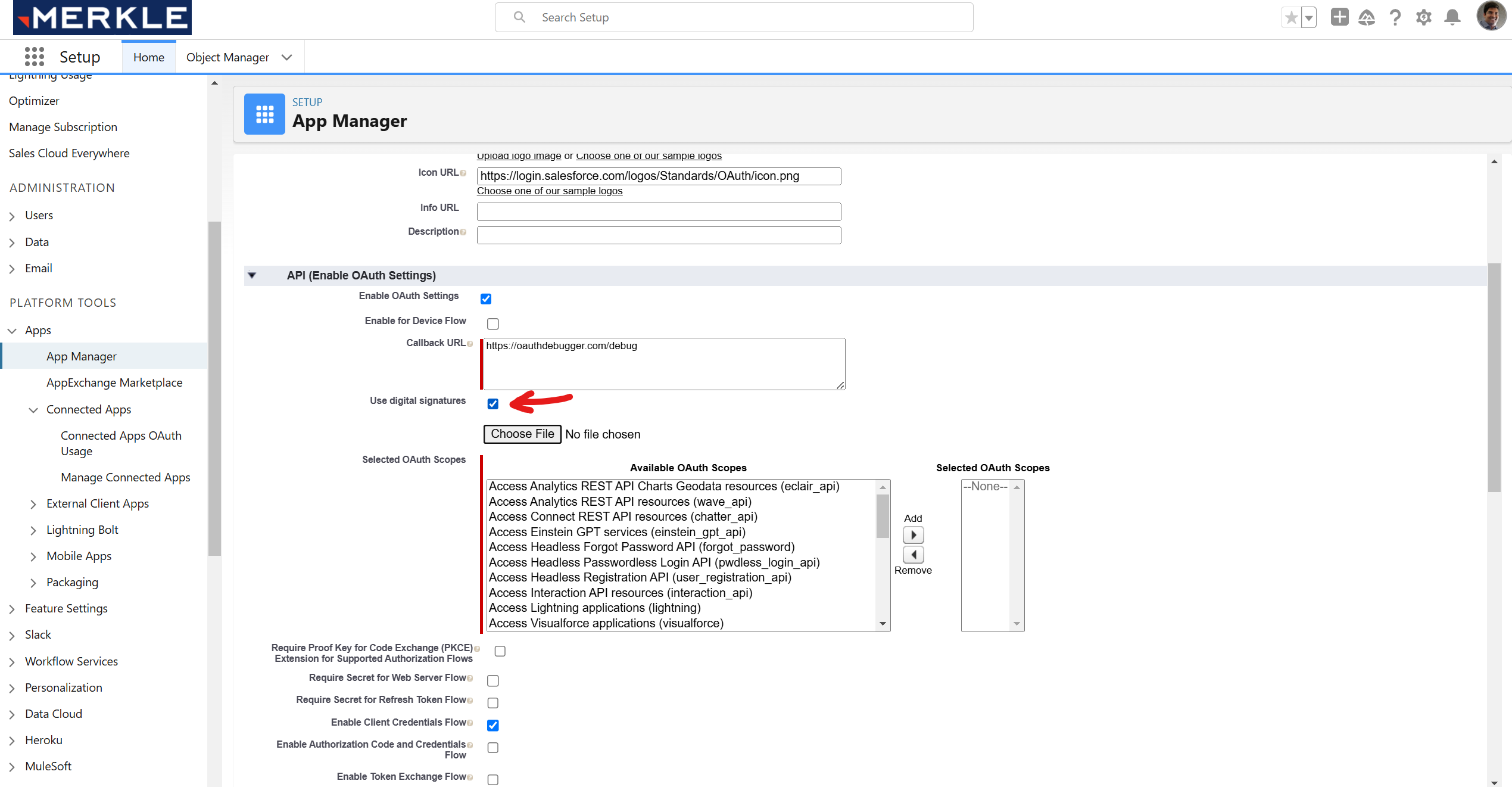
Task: Select Access Connect REST API resources scope
Action: [x=623, y=517]
